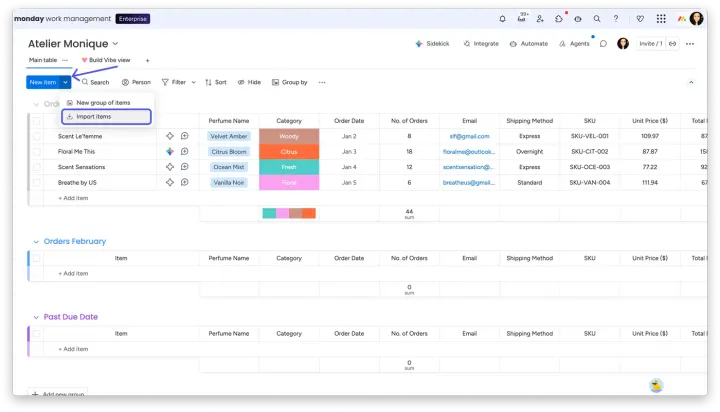Tick the checkbox for Floral Me This
This screenshot has width=720, height=412.
point(37,152)
